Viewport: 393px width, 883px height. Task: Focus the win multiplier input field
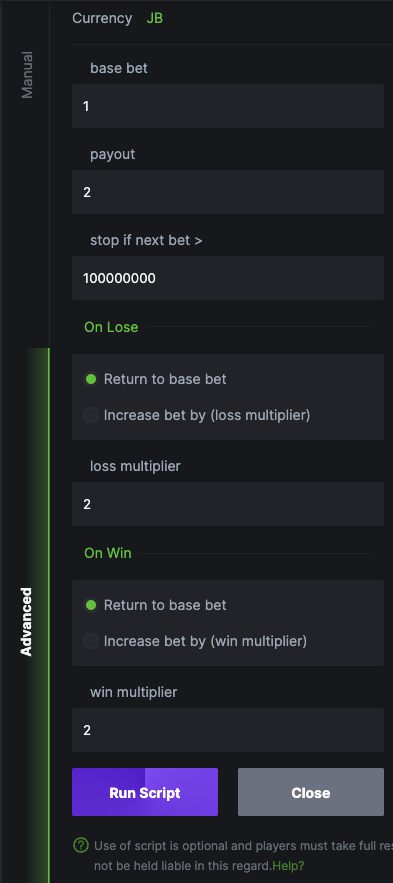pos(228,730)
